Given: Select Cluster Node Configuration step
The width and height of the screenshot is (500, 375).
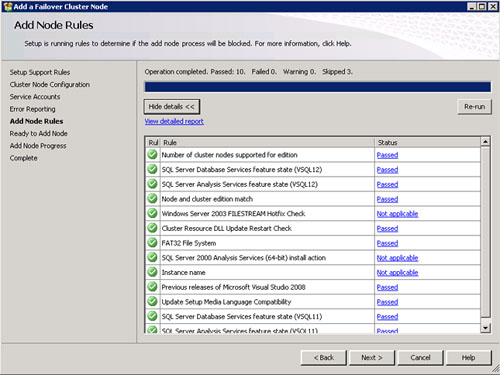Looking at the screenshot, I should [50, 85].
